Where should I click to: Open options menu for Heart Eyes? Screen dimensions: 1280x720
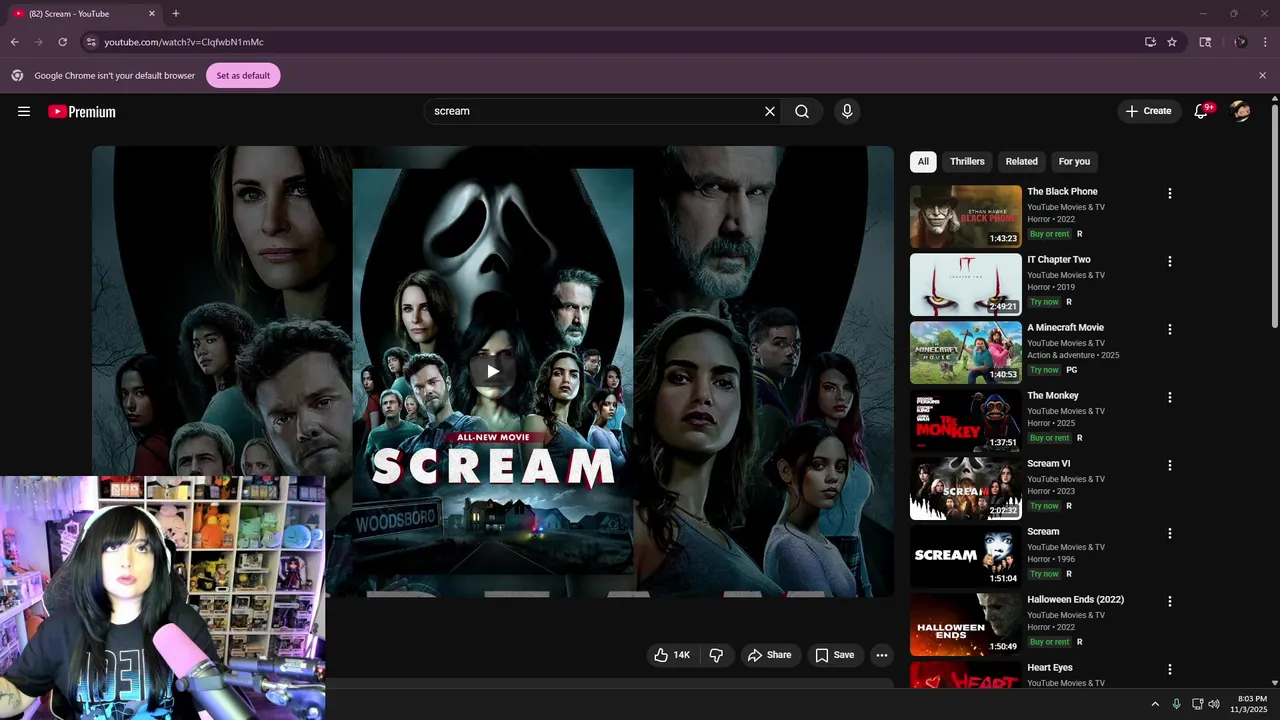pyautogui.click(x=1170, y=670)
